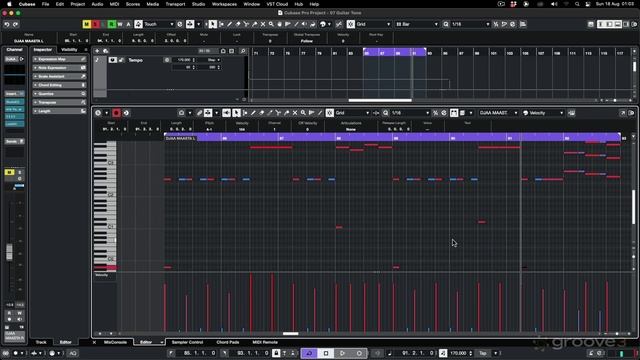
Task: Open the MixConsole lower zone tab
Action: coord(116,342)
